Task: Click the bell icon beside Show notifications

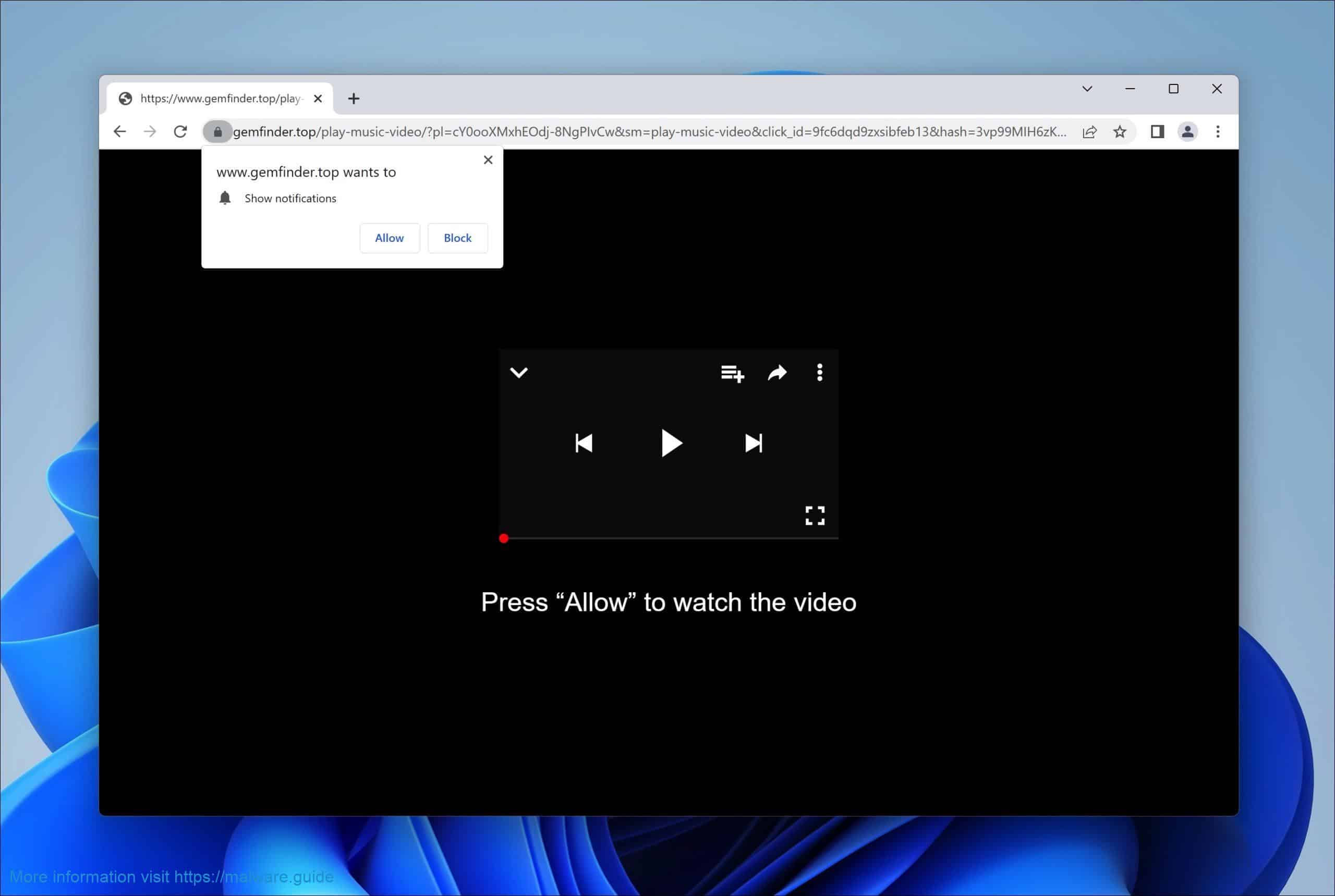Action: pyautogui.click(x=225, y=198)
